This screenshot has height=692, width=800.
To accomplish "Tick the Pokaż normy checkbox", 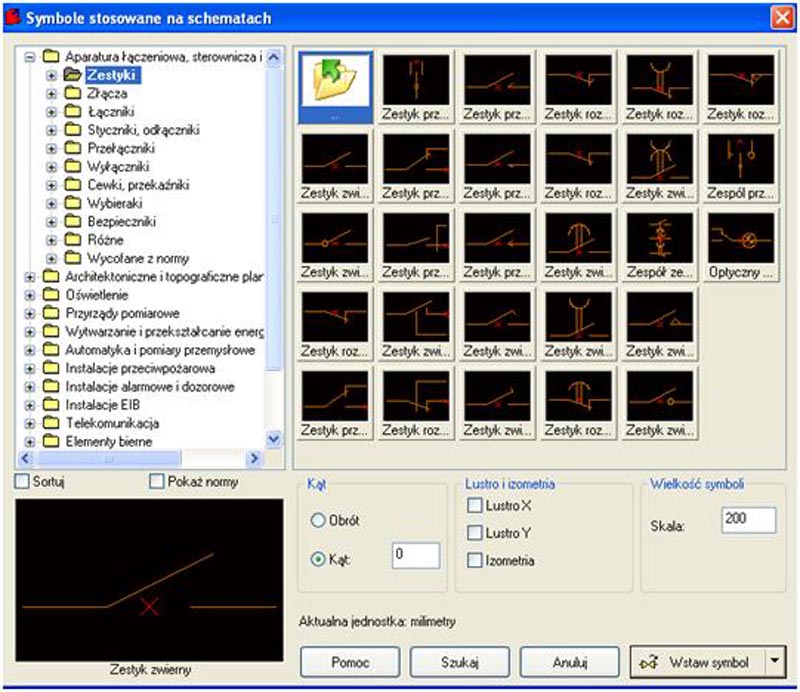I will tap(157, 481).
